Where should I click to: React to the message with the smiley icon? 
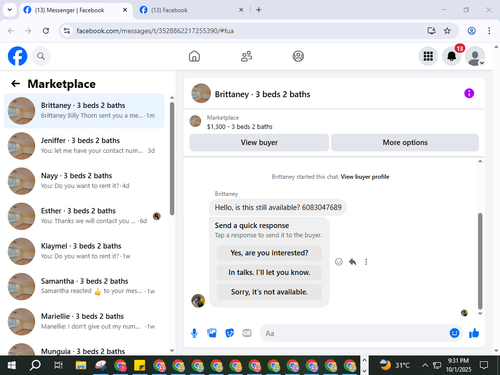(339, 262)
